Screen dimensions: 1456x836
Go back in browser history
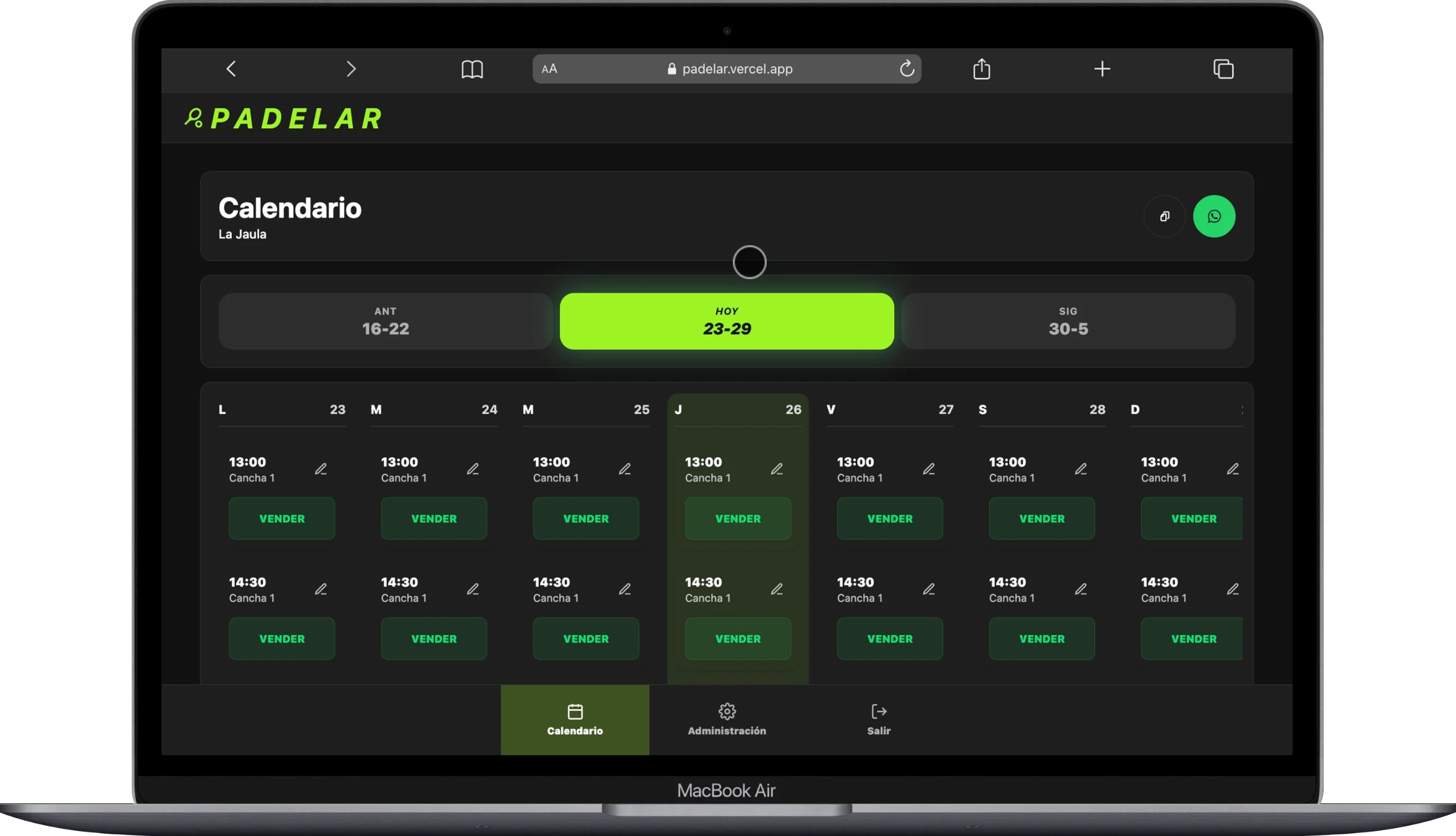click(x=231, y=69)
